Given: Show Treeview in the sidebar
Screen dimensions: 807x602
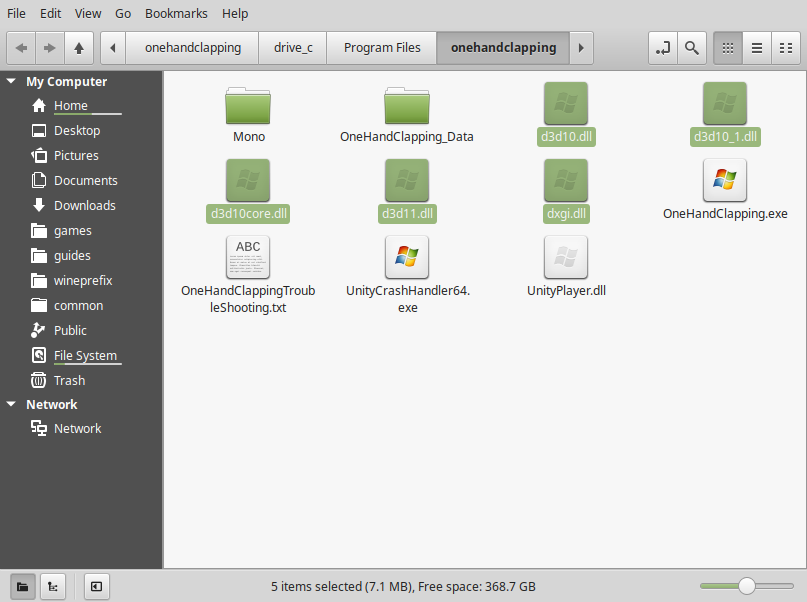Looking at the screenshot, I should click(52, 587).
